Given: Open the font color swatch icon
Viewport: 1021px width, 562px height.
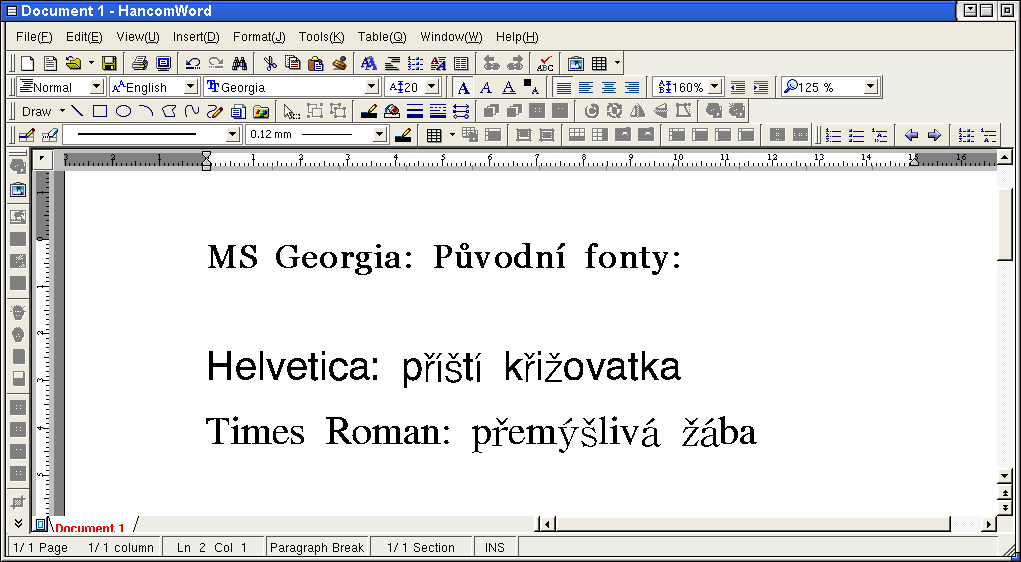Looking at the screenshot, I should point(531,87).
